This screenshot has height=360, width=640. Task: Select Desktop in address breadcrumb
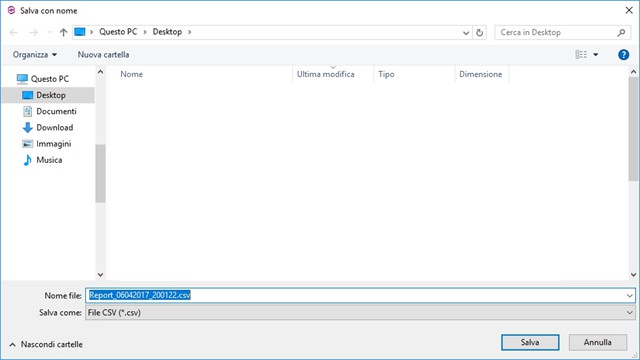(167, 32)
